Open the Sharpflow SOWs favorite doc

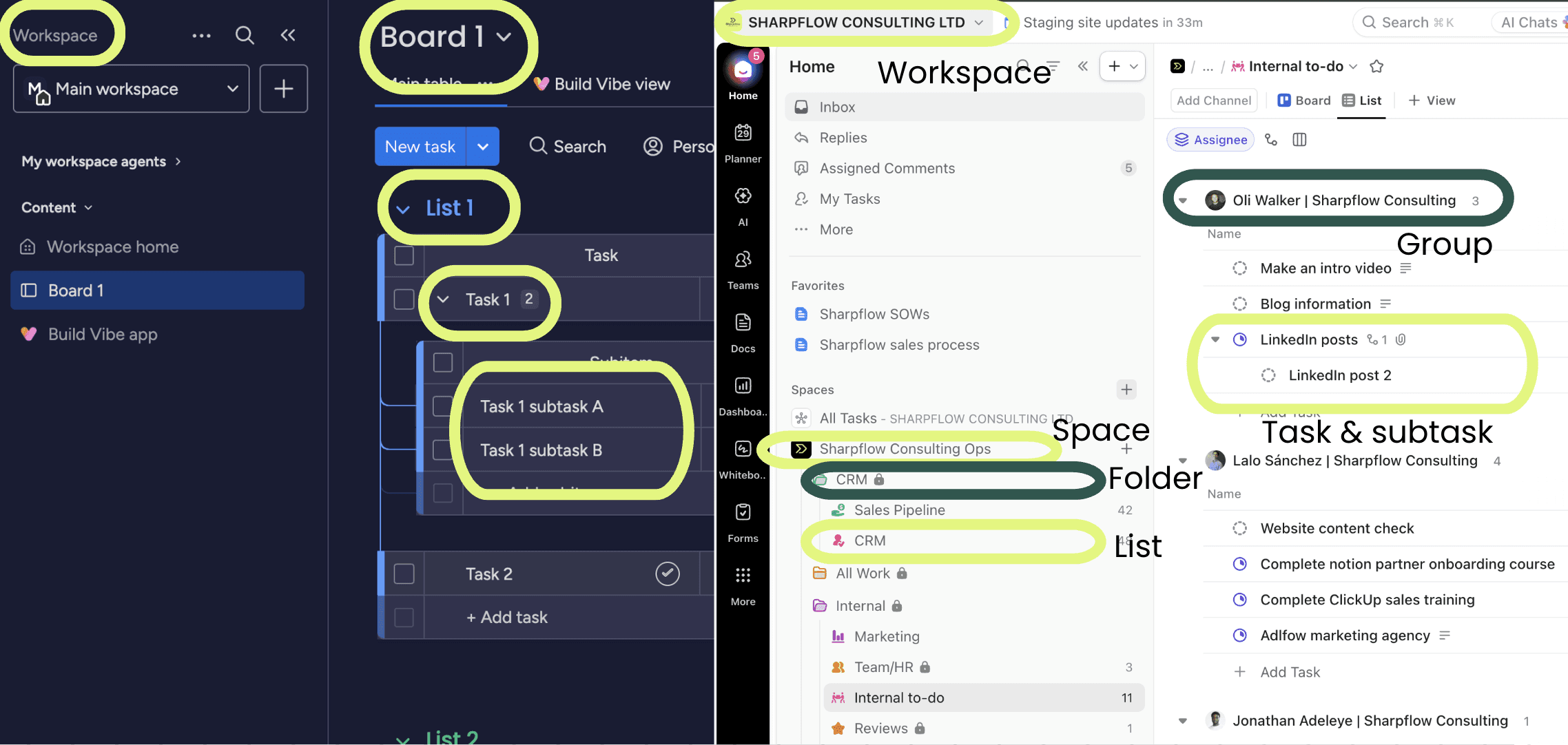click(x=964, y=314)
